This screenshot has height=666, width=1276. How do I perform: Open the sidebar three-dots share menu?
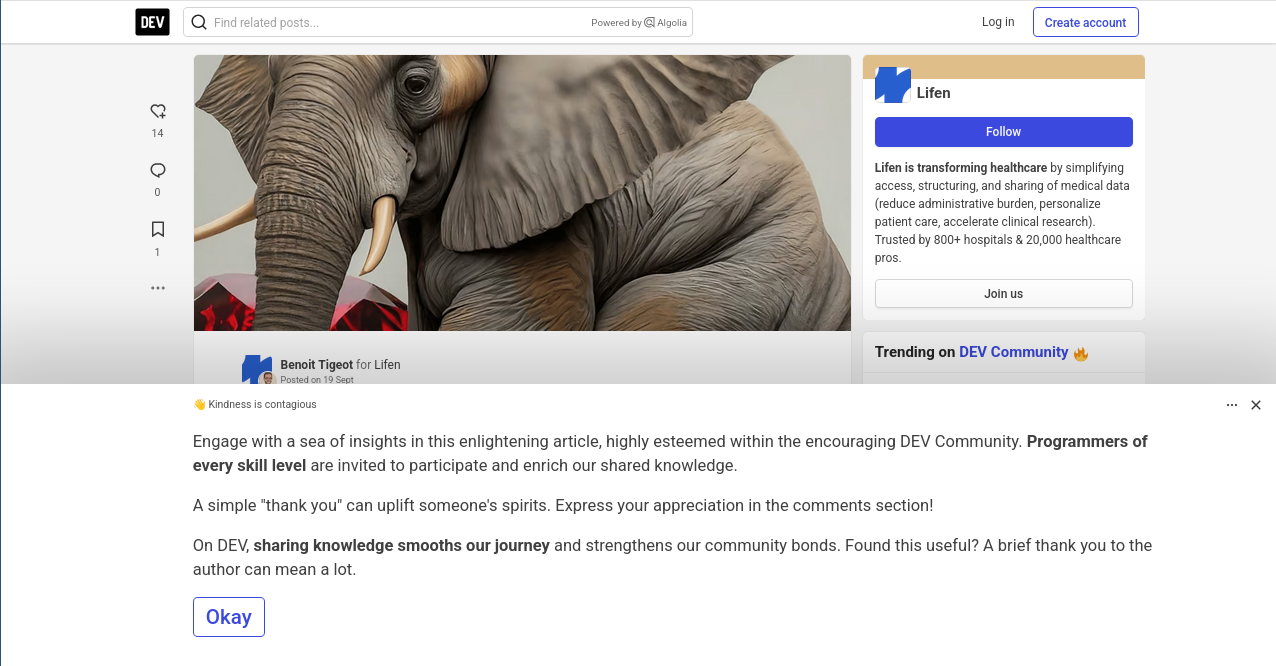pos(157,288)
